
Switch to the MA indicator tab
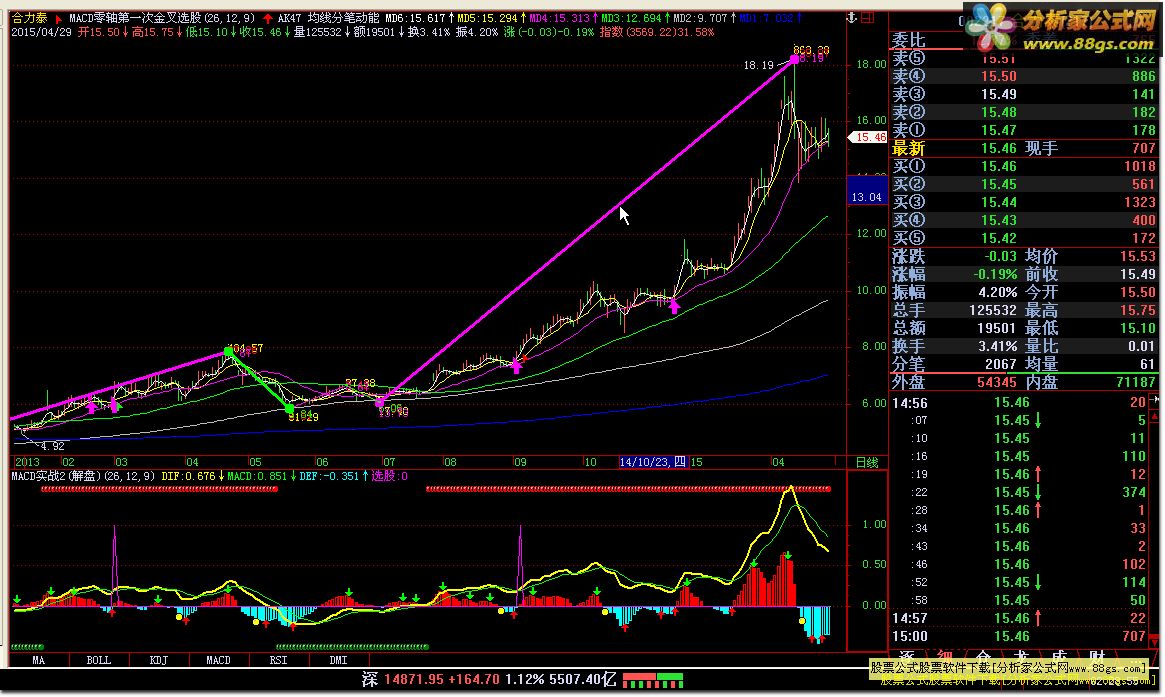pyautogui.click(x=39, y=660)
